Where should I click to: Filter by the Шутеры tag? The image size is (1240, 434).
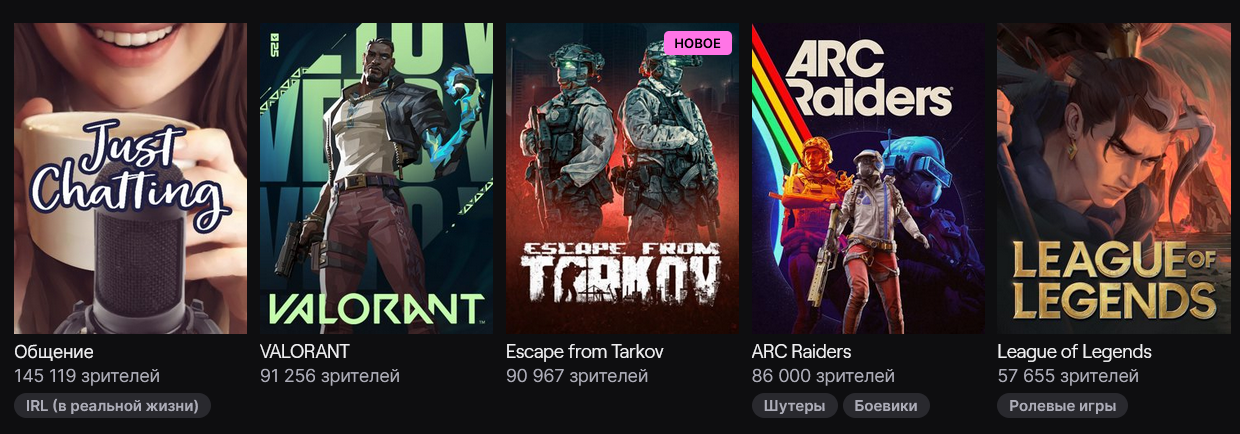click(794, 405)
